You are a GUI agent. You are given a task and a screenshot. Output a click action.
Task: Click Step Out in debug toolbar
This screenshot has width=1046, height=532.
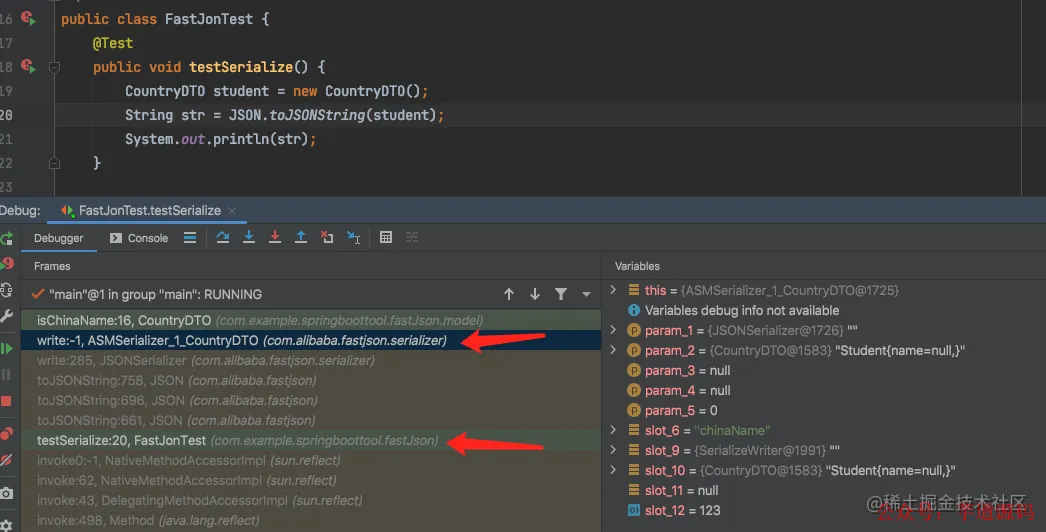point(301,237)
